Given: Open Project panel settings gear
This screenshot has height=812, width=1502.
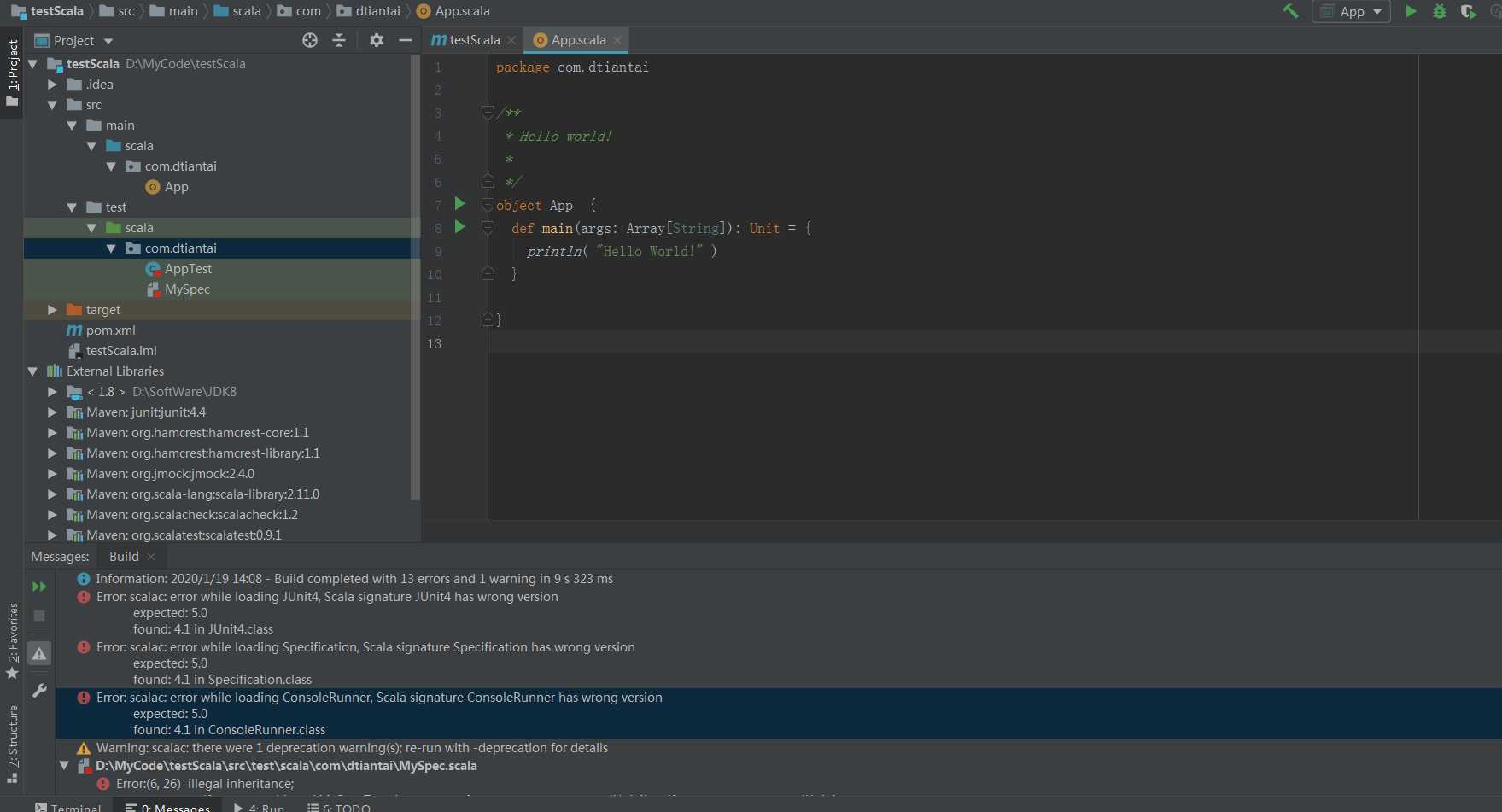Looking at the screenshot, I should pos(377,40).
